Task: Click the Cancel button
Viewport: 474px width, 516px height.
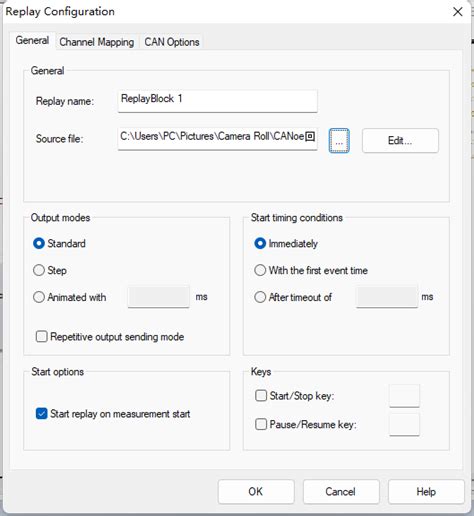Action: [x=341, y=492]
